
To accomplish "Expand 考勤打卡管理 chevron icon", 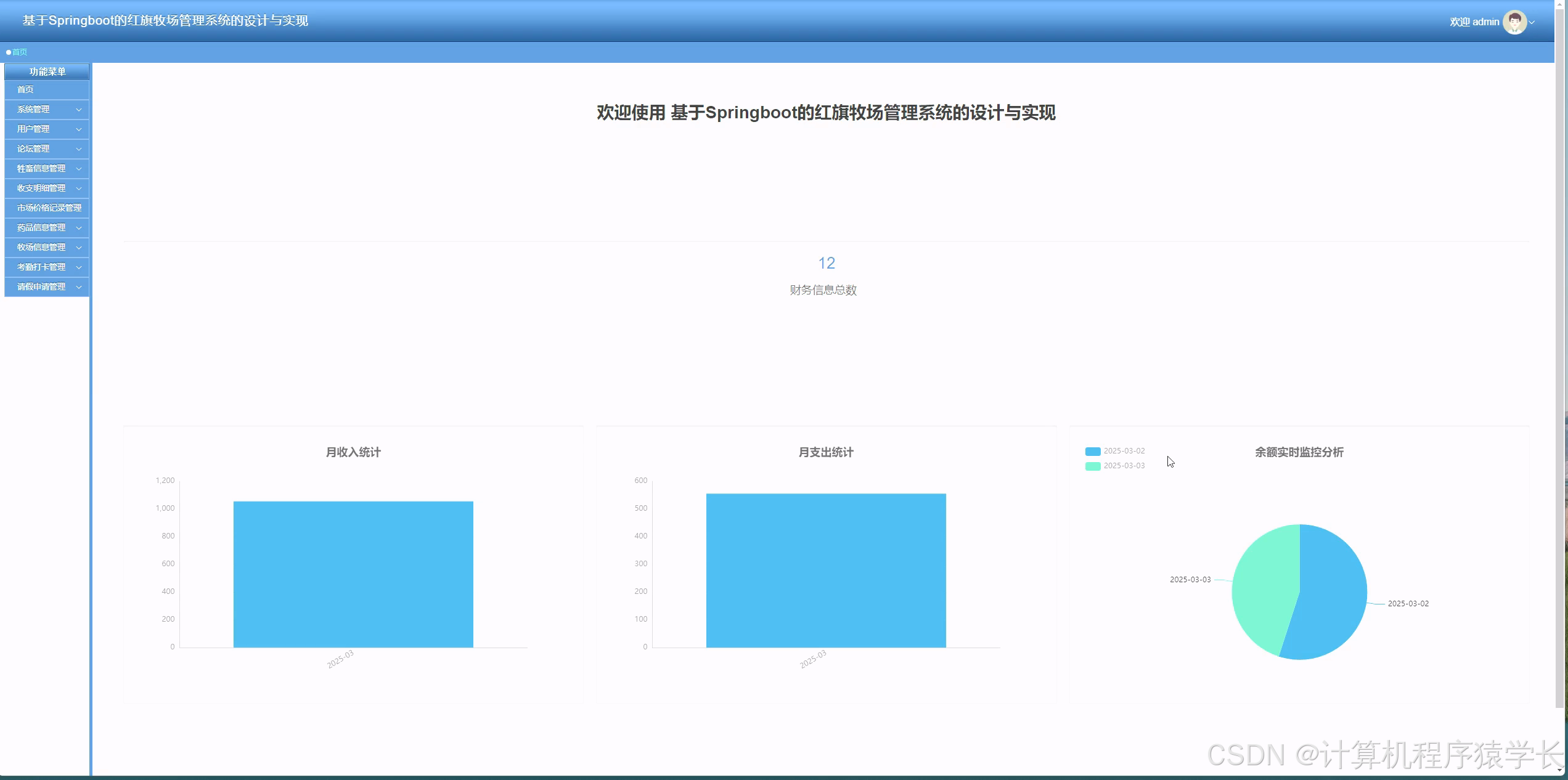I will tap(79, 267).
